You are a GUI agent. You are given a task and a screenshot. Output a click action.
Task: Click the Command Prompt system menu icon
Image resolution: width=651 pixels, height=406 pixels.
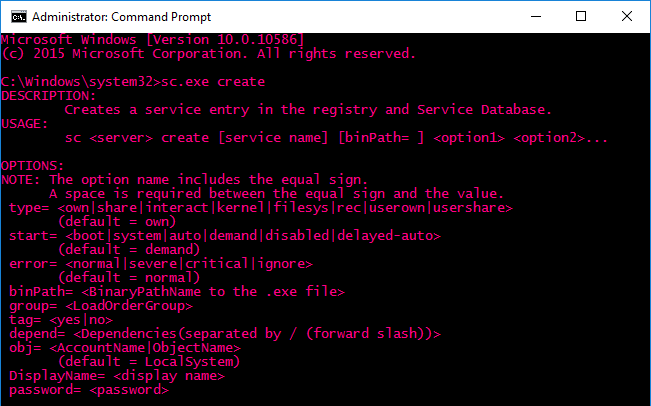point(19,17)
